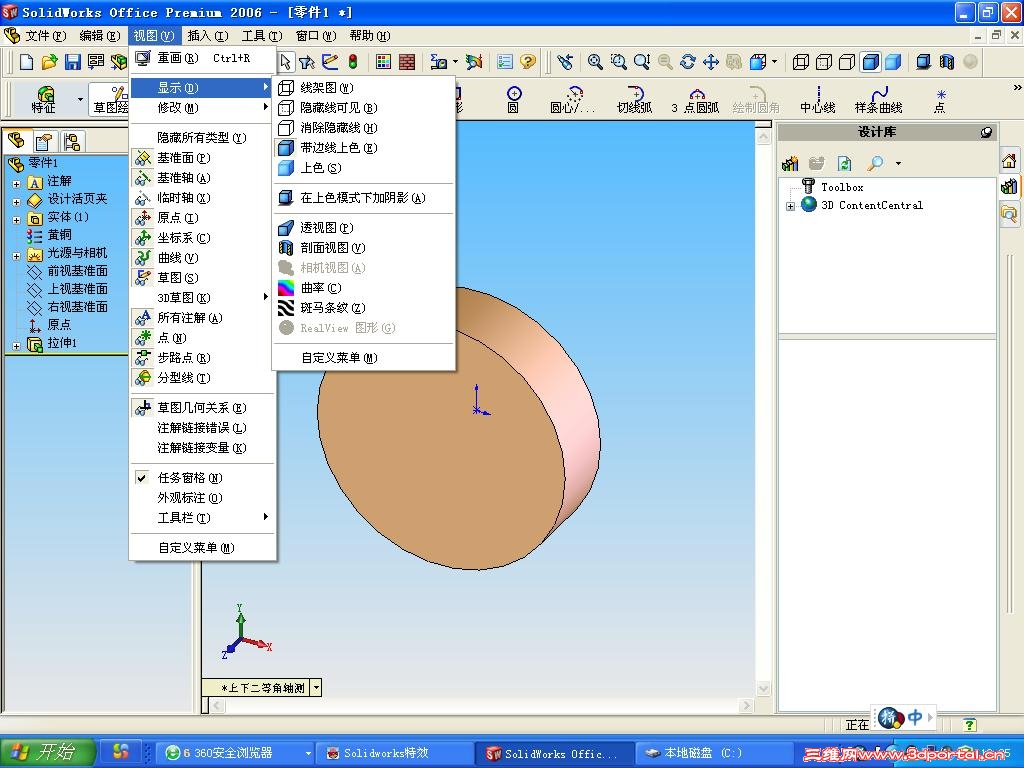Select the Centerline sketch tool
The image size is (1024, 768).
(818, 99)
